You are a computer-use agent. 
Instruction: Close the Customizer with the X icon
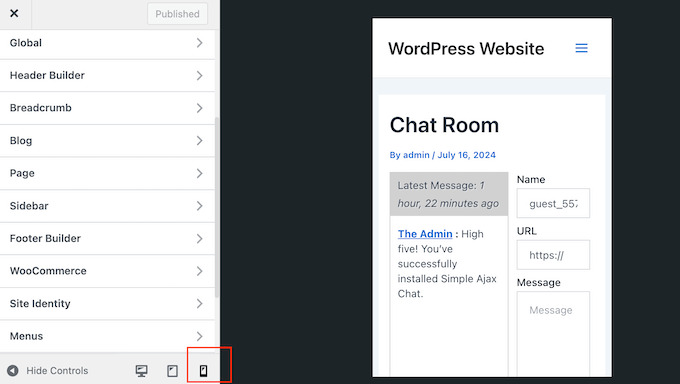[14, 13]
